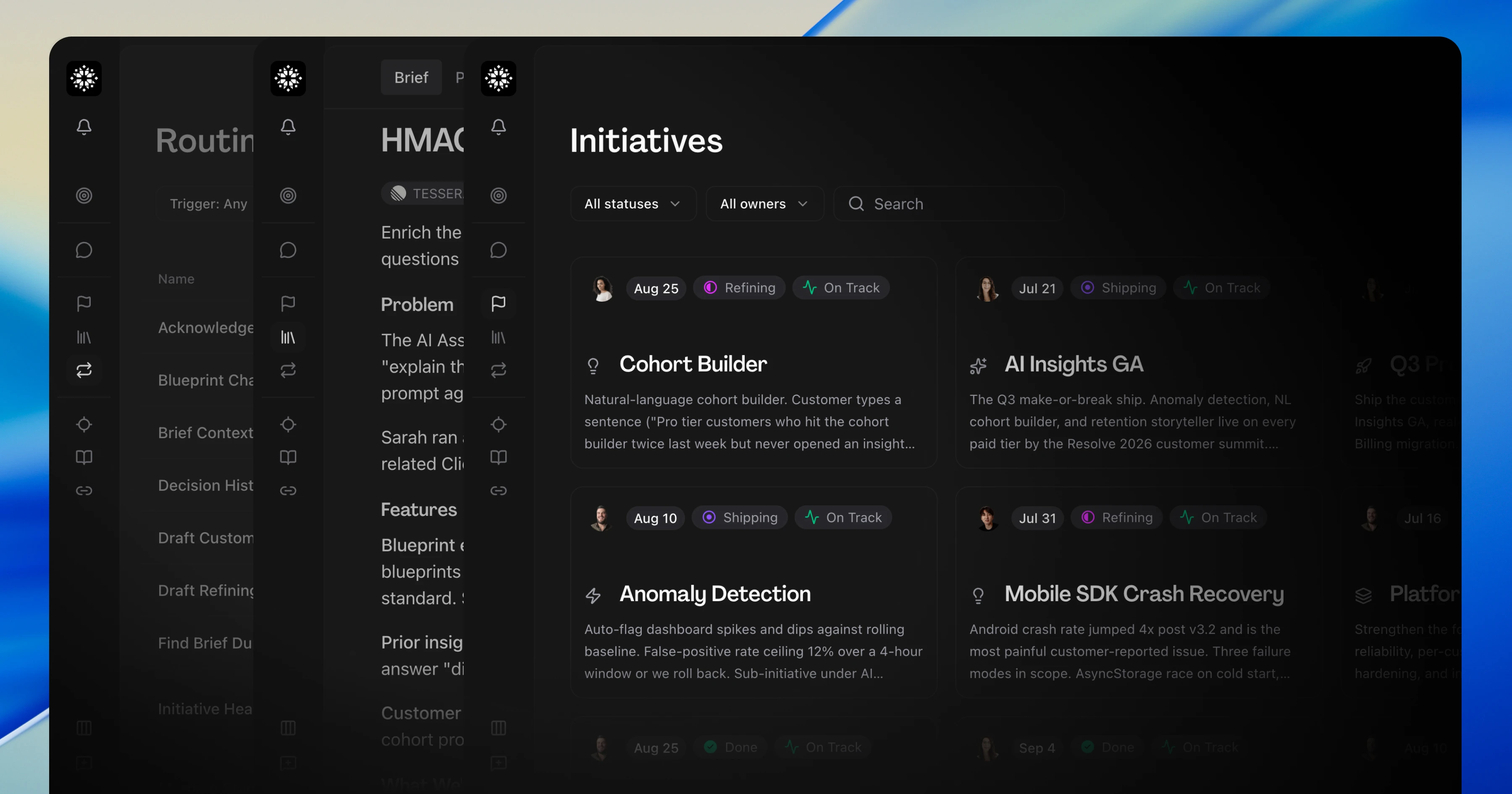Viewport: 1512px width, 794px height.
Task: Select Brief Context routine row in Routines window
Action: [205, 432]
